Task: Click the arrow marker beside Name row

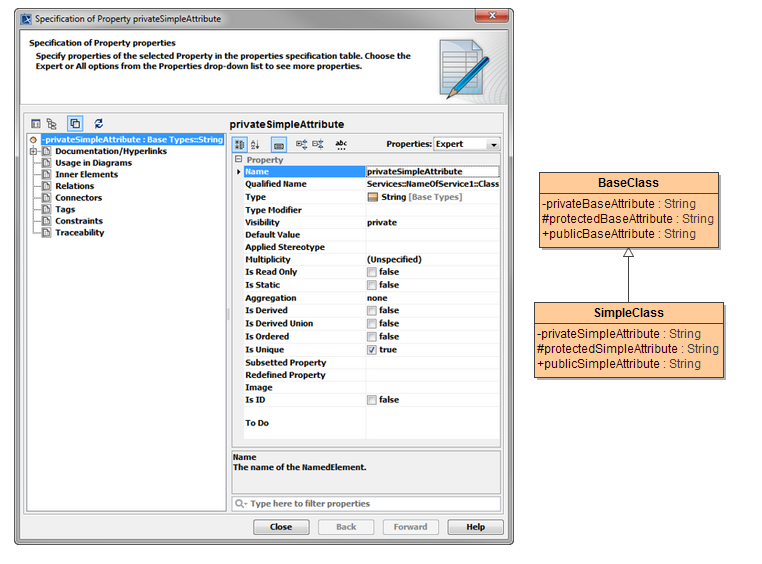Action: 238,172
